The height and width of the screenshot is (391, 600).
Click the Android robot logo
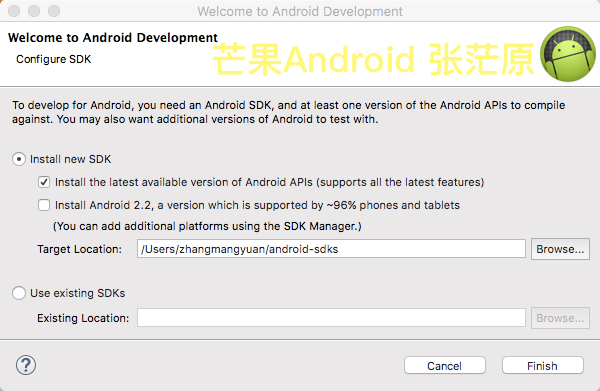tap(568, 54)
